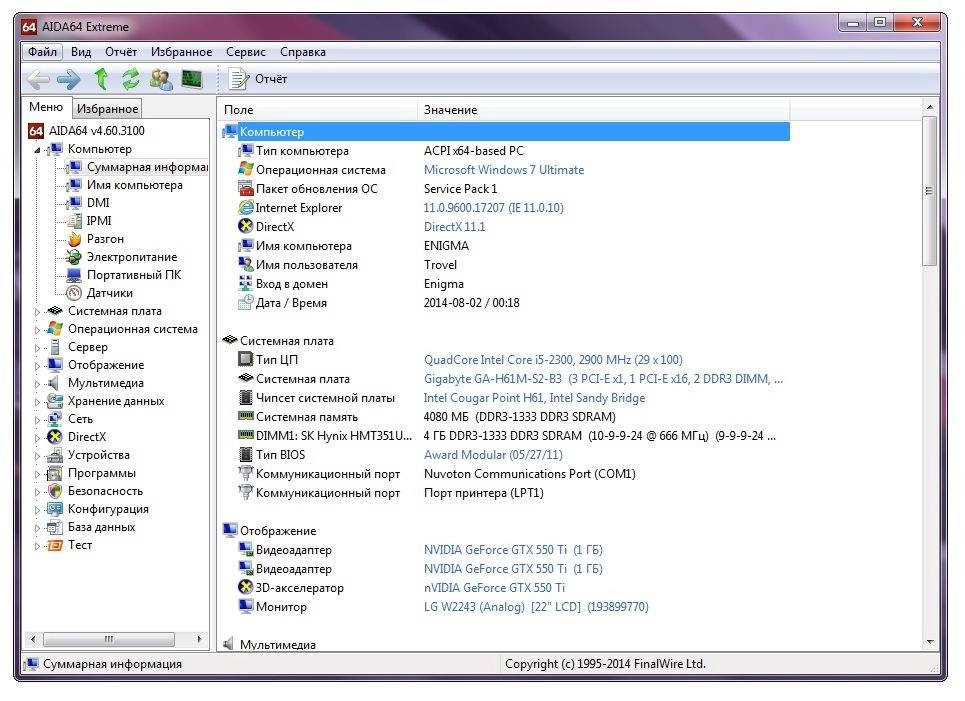Click the Мультимедиа speaker icon in tree

coord(55,383)
